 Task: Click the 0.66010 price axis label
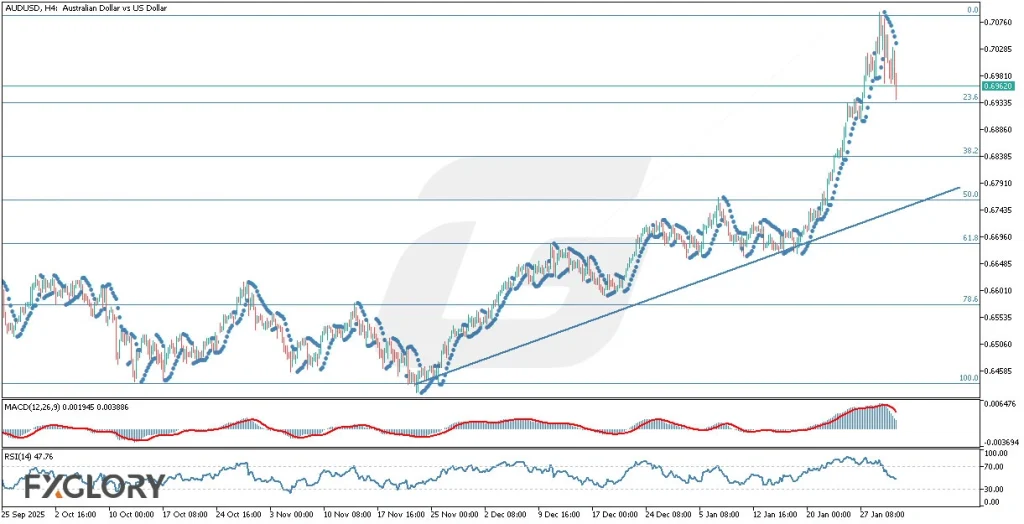coord(1000,291)
